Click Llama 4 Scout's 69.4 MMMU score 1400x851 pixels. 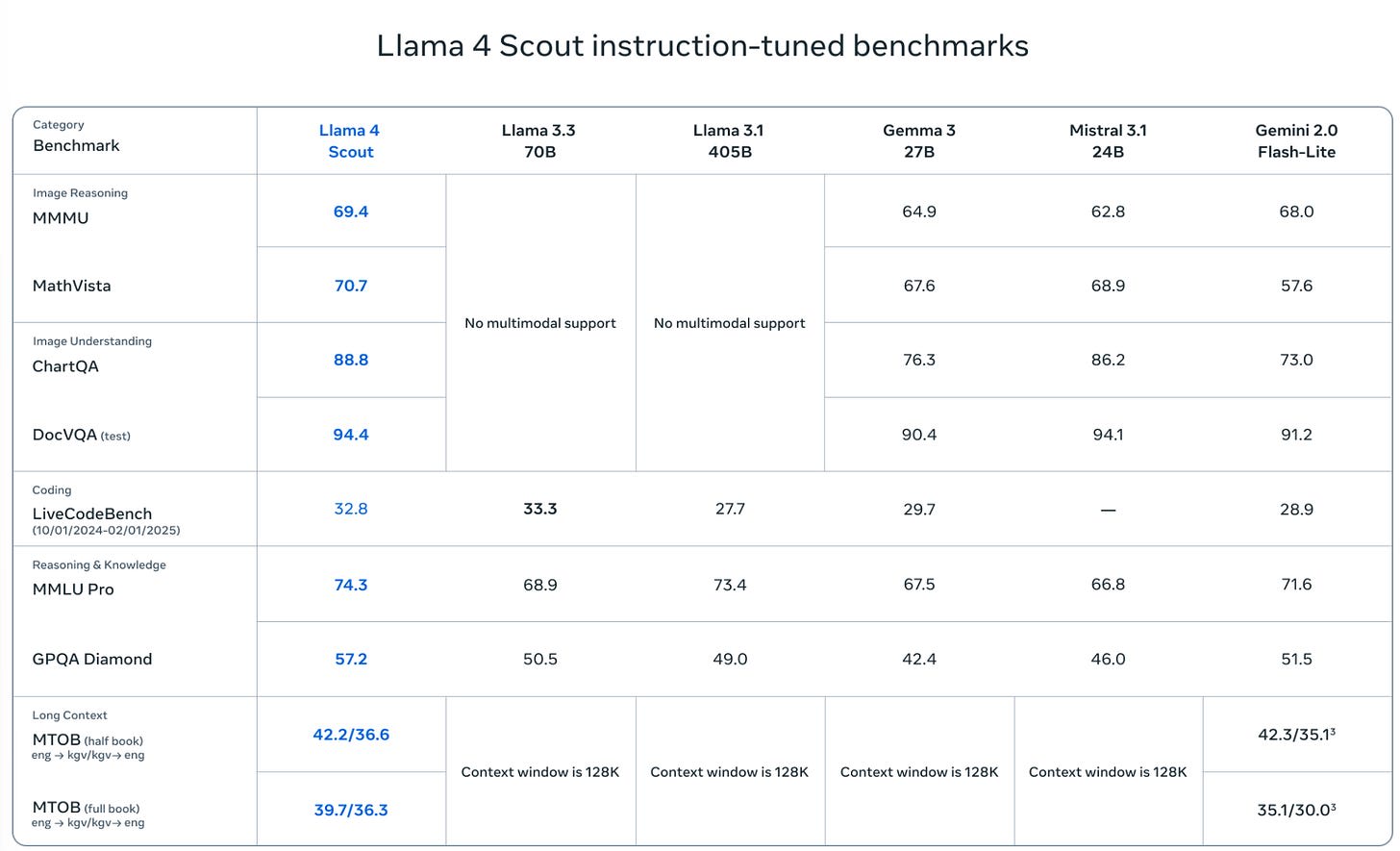pyautogui.click(x=351, y=212)
